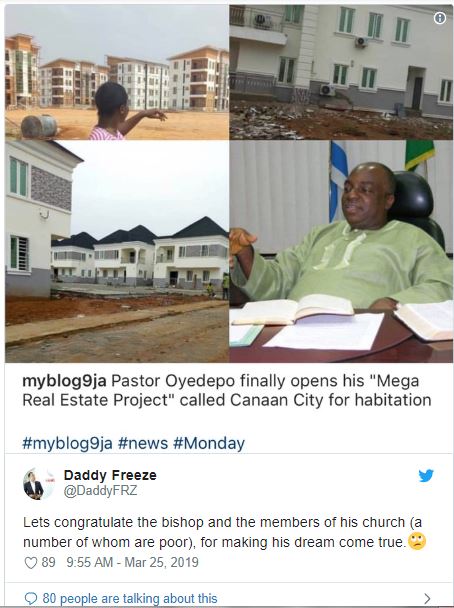This screenshot has width=454, height=608.
Task: Open the #Monday hashtag link
Action: point(209,443)
